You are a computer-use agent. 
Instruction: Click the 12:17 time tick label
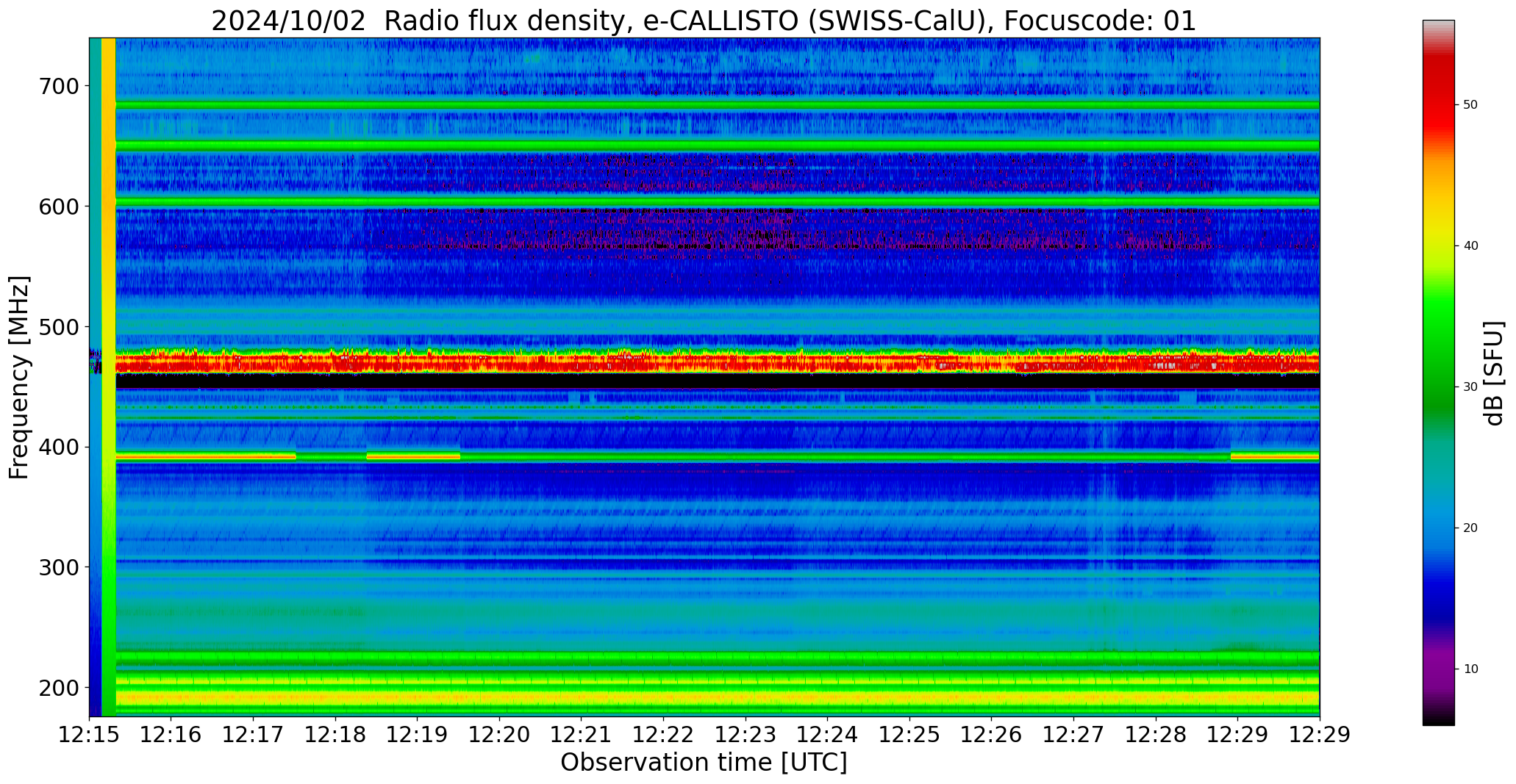pos(254,735)
